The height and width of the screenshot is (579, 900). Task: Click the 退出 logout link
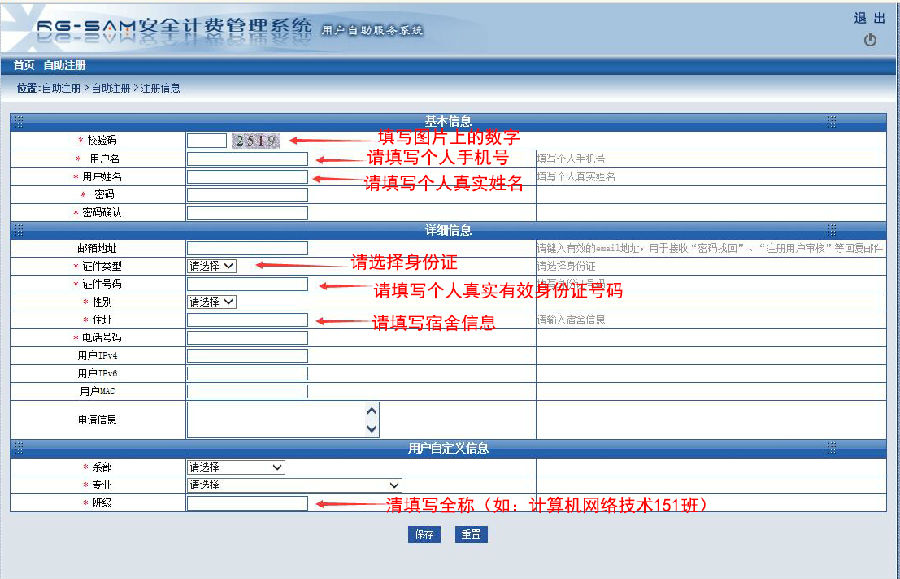(x=868, y=19)
